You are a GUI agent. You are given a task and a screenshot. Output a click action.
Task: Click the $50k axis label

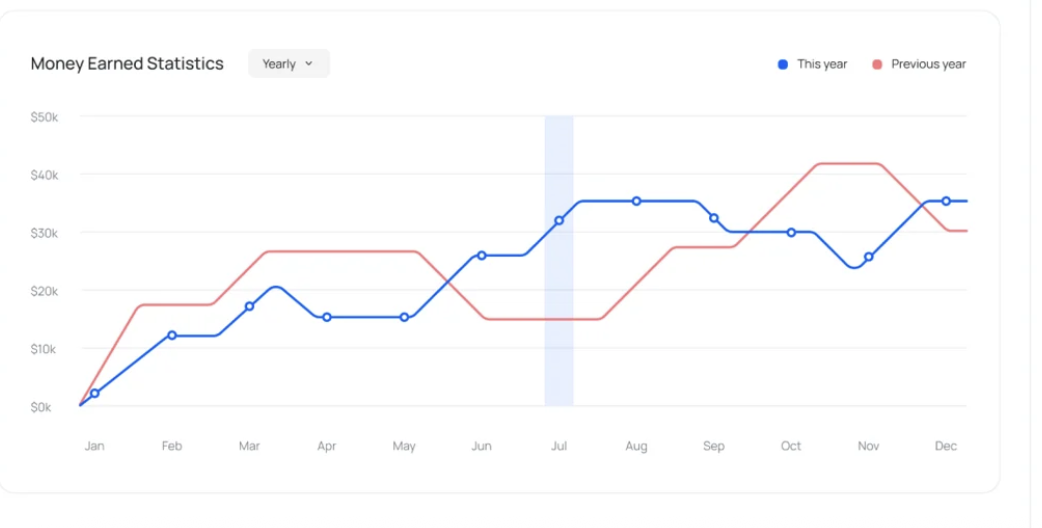pyautogui.click(x=45, y=117)
